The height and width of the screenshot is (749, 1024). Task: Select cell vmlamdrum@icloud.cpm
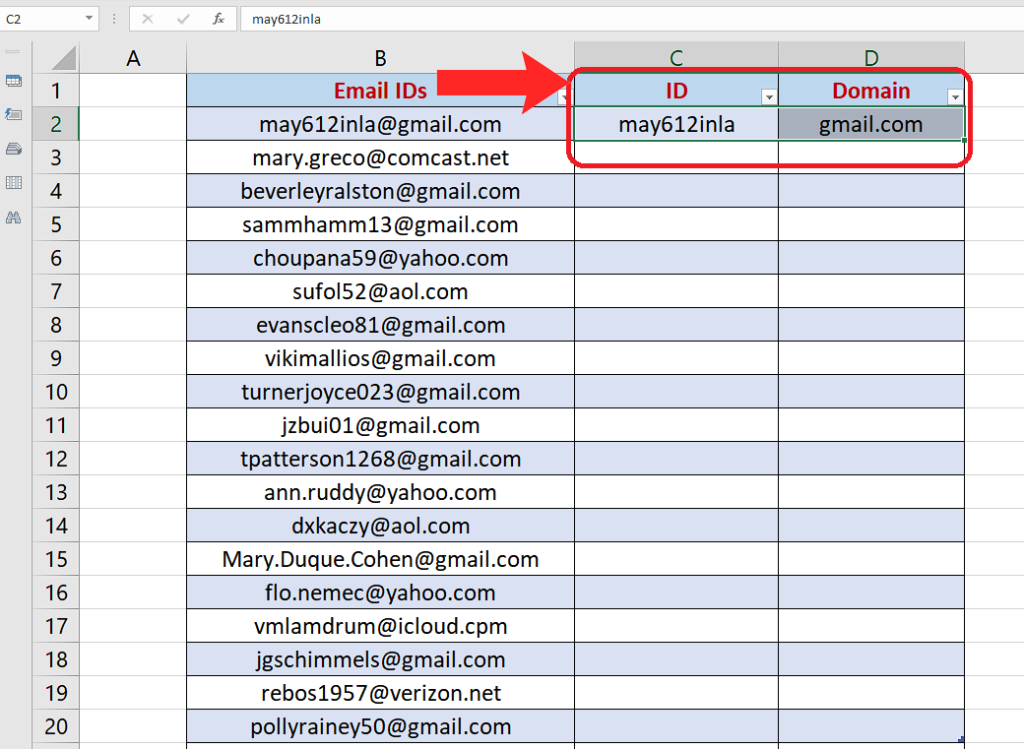tap(380, 626)
